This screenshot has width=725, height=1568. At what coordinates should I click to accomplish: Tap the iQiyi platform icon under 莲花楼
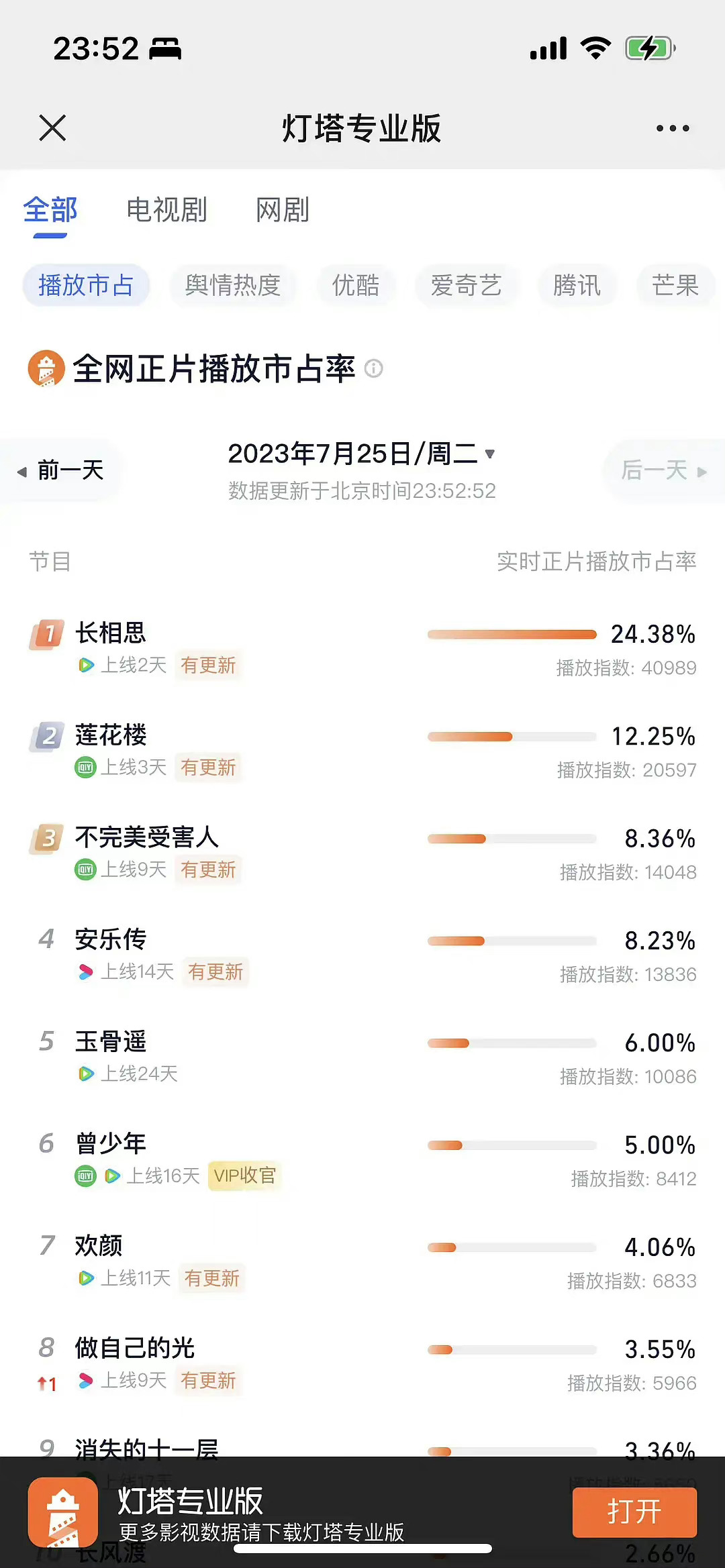[x=85, y=767]
